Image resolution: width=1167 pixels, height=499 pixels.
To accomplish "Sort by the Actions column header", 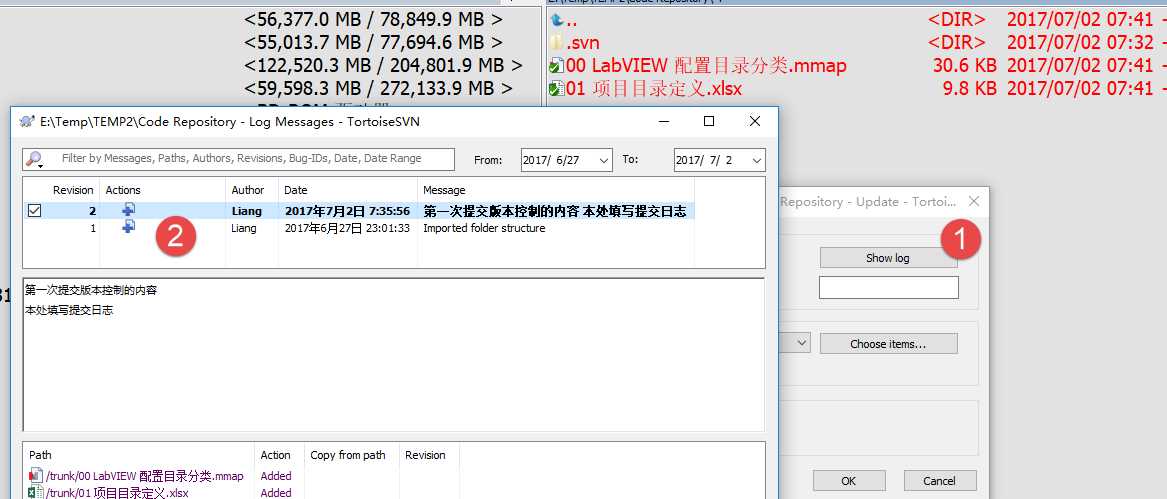I will tap(124, 190).
